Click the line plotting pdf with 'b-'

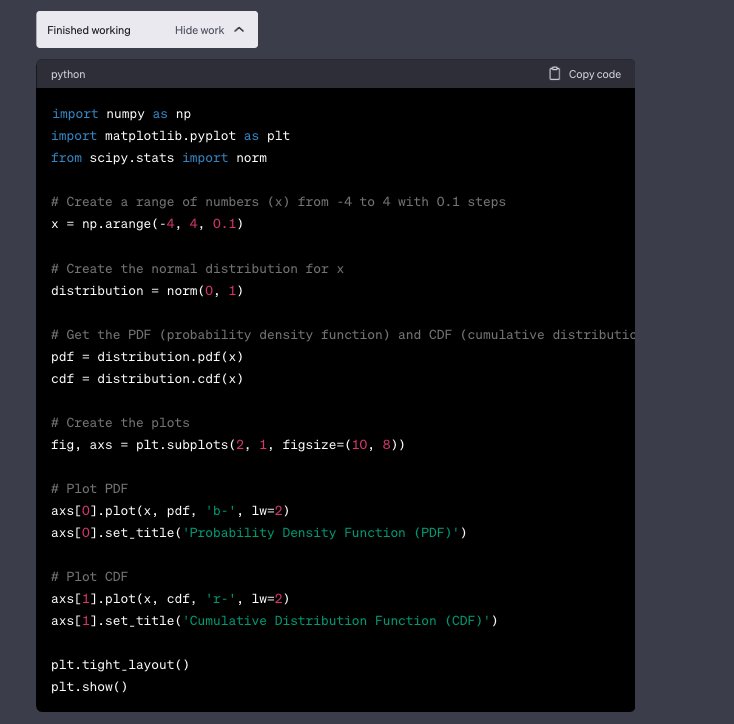tap(170, 511)
